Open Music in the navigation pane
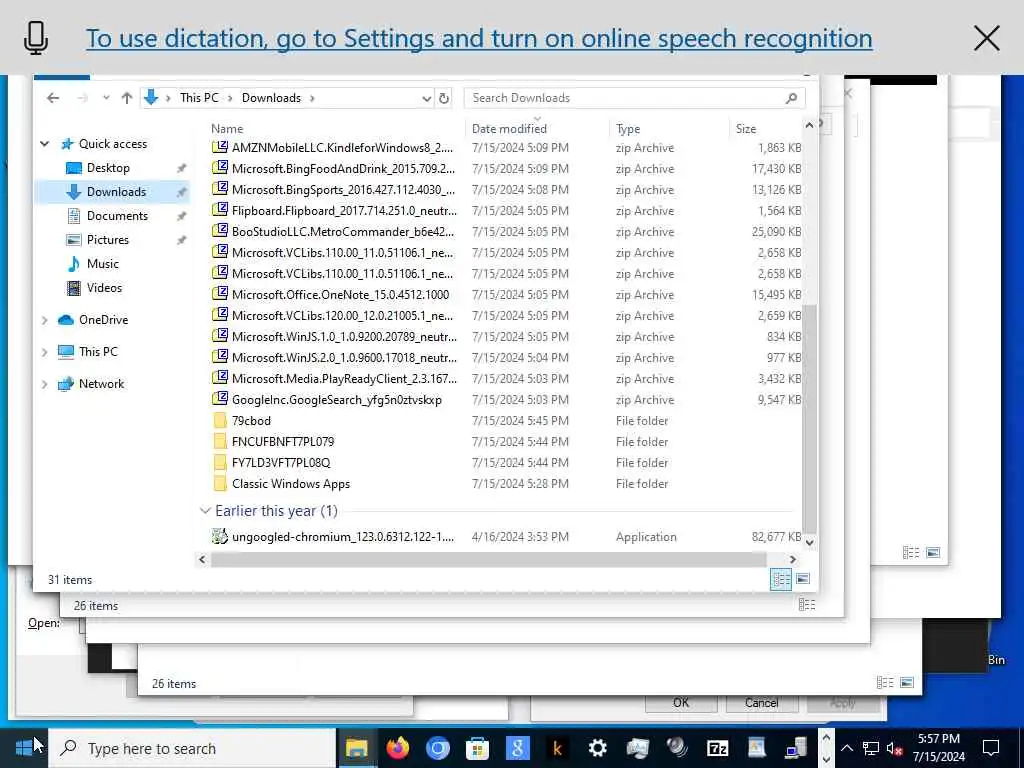Screen dimensions: 1024x768 pos(103,264)
